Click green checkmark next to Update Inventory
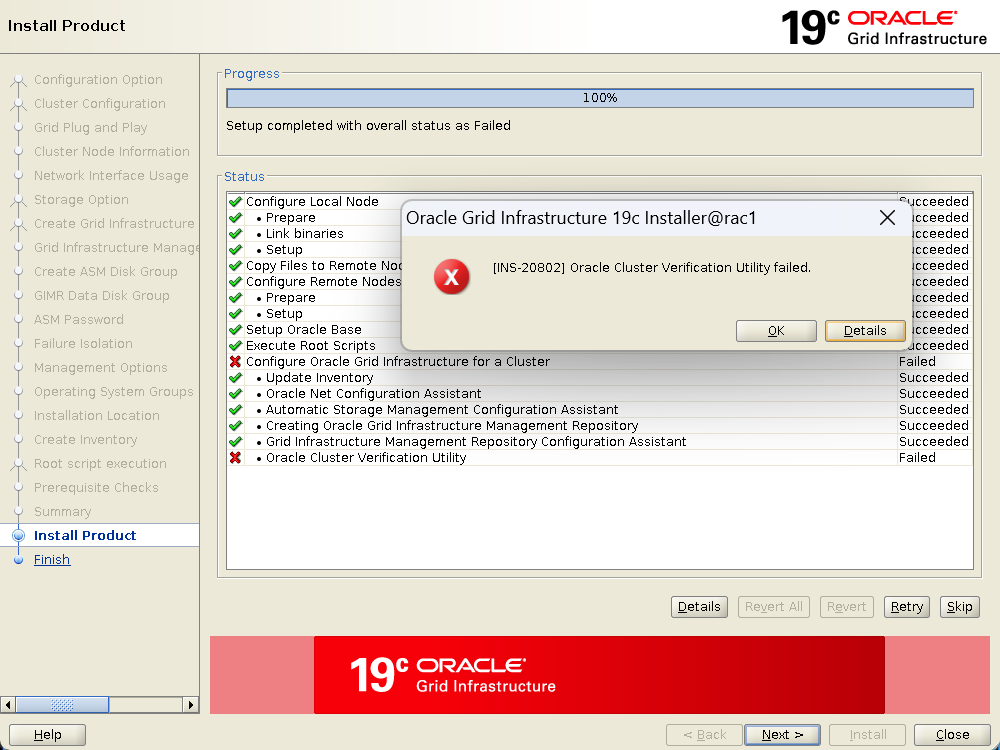Image resolution: width=1000 pixels, height=750 pixels. click(235, 378)
